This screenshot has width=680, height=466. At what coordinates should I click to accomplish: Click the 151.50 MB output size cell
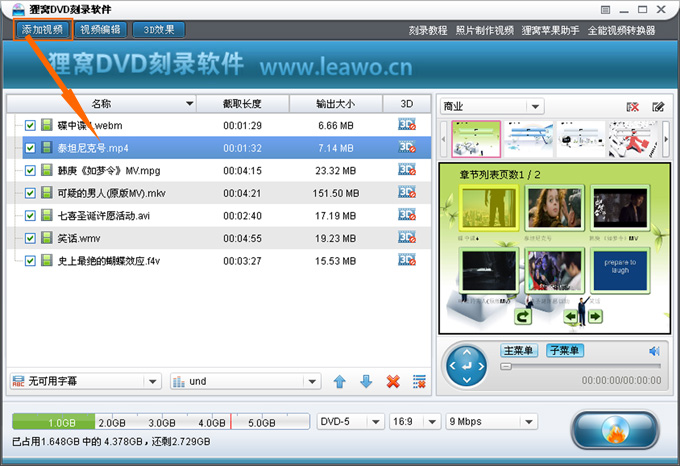point(336,193)
